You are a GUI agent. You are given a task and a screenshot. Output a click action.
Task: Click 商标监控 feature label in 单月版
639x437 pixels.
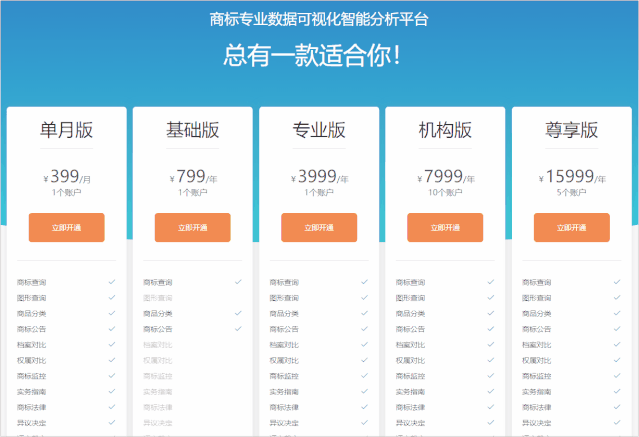pyautogui.click(x=31, y=376)
